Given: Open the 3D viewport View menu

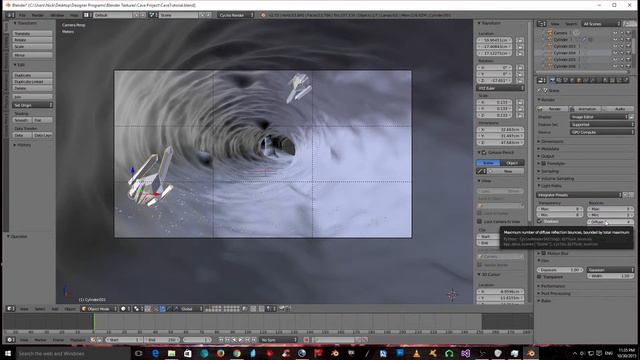Looking at the screenshot, I should [x=24, y=309].
